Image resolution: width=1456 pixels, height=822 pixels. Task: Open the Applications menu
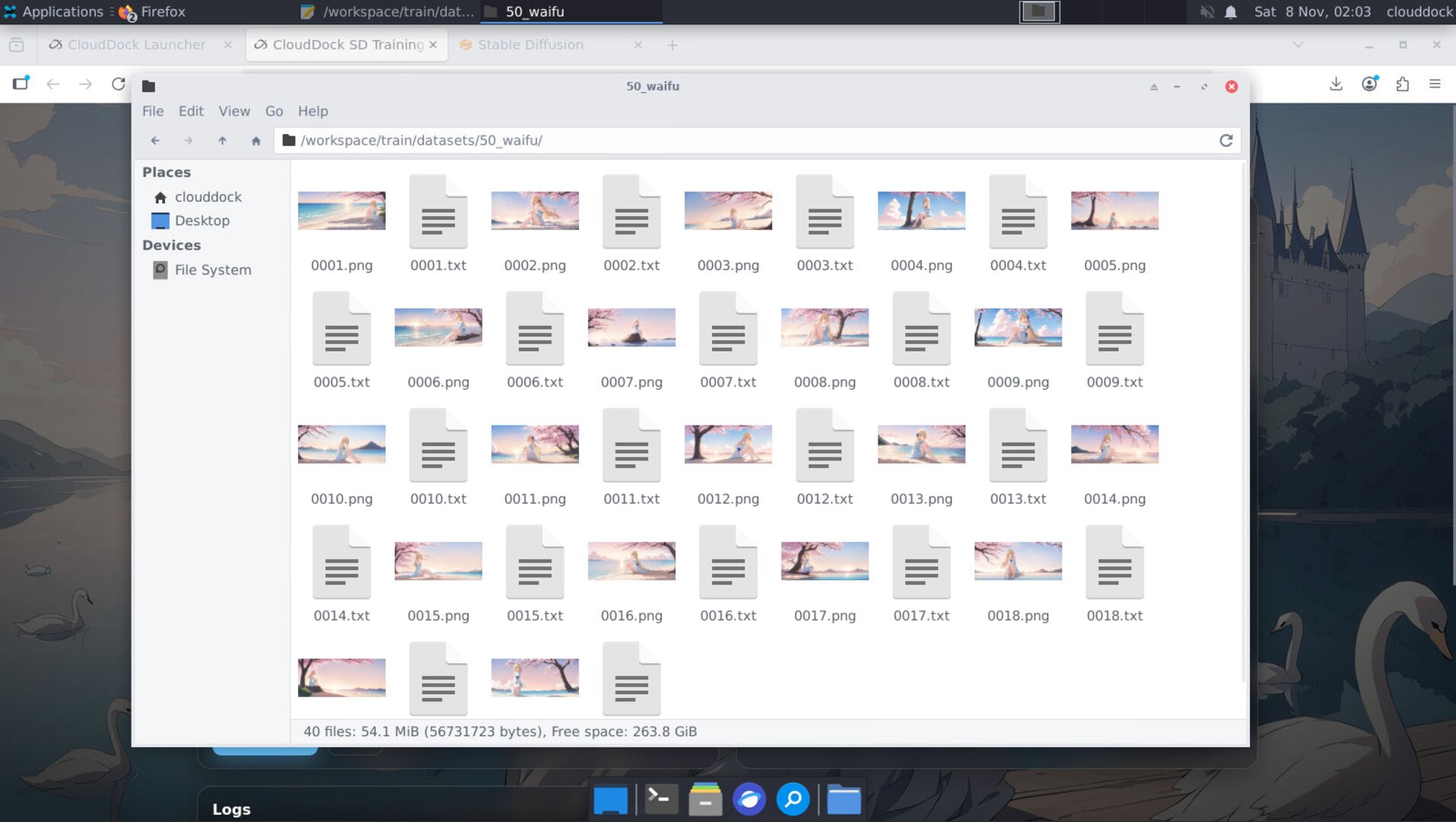[x=53, y=11]
